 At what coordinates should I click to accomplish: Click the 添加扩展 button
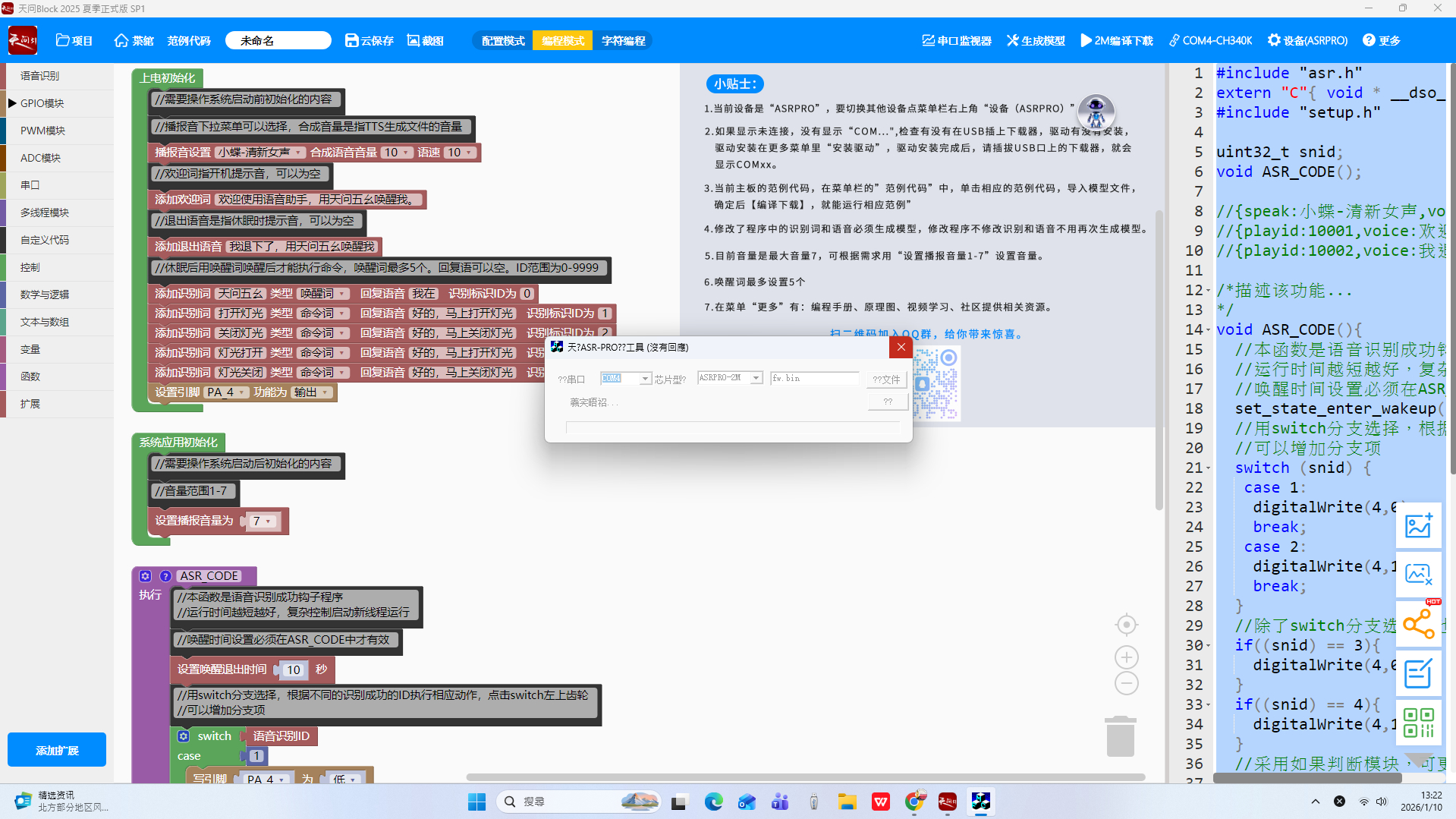click(57, 750)
